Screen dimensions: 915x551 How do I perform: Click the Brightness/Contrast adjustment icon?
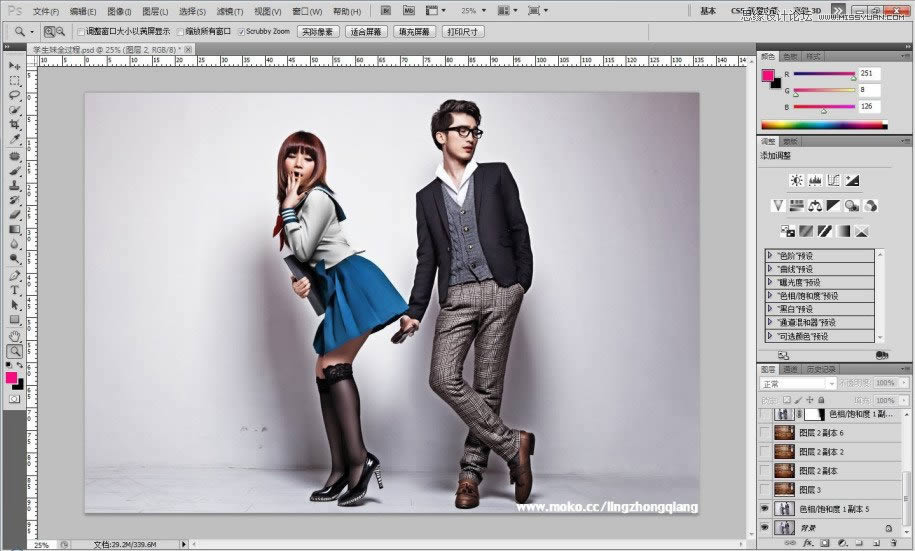point(796,180)
